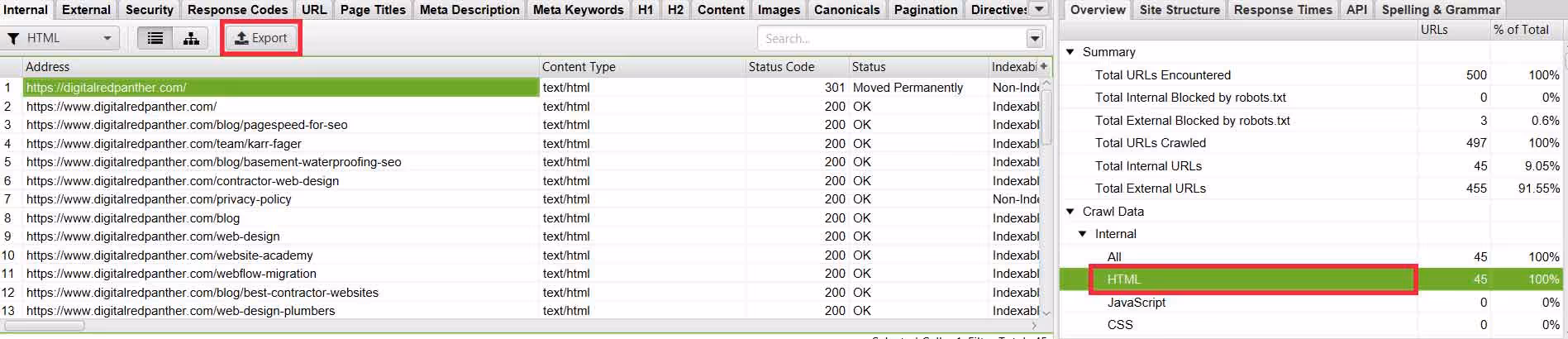Select Total External Blocked by robots.txt row
The height and width of the screenshot is (339, 1568).
coord(1311,120)
